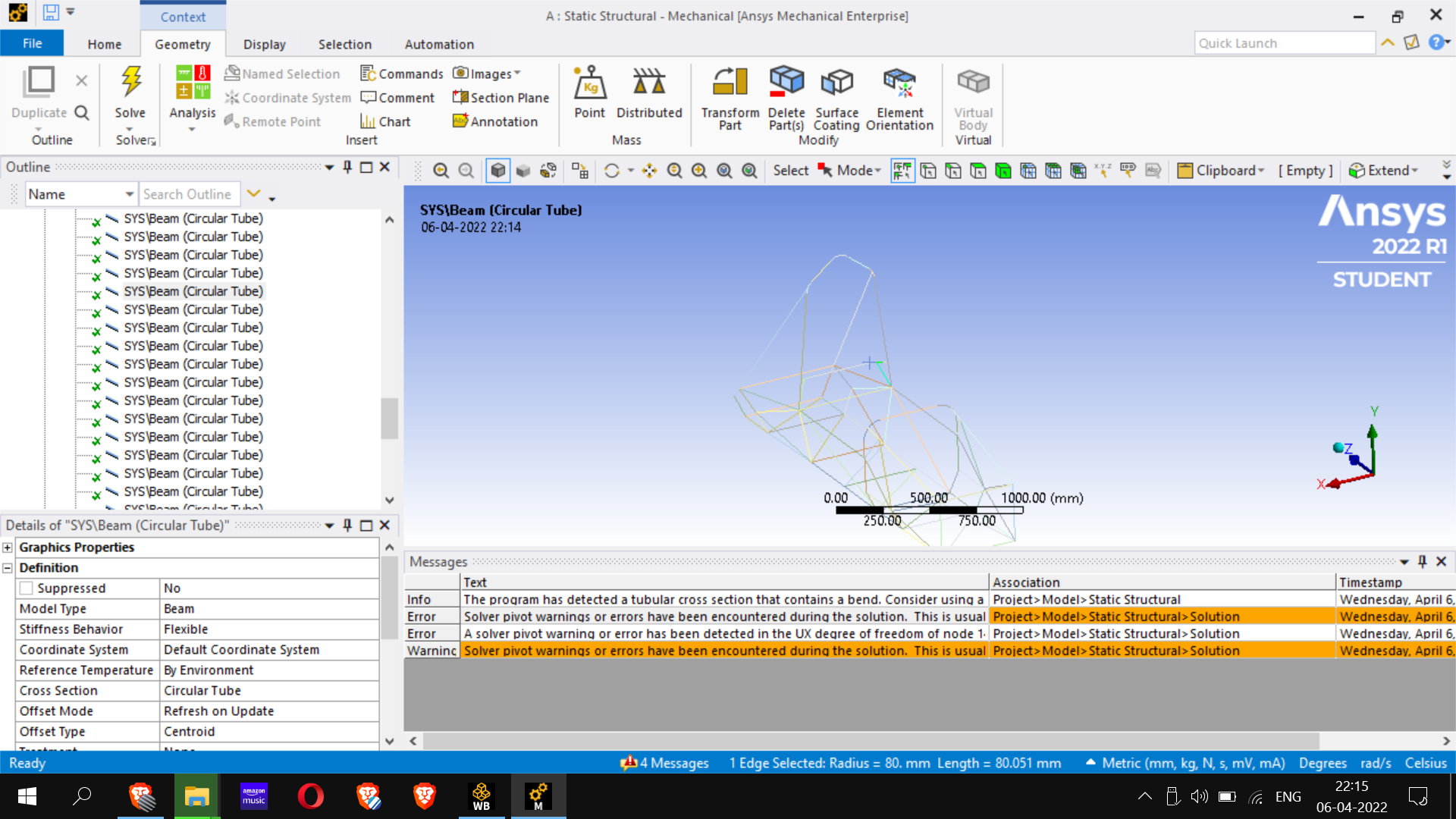Switch to the Automation tab
The width and height of the screenshot is (1456, 819).
[x=439, y=44]
